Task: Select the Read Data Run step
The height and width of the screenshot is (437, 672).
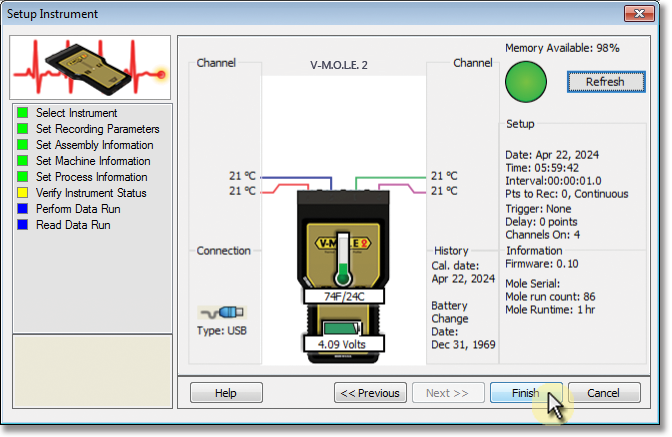Action: tap(73, 224)
